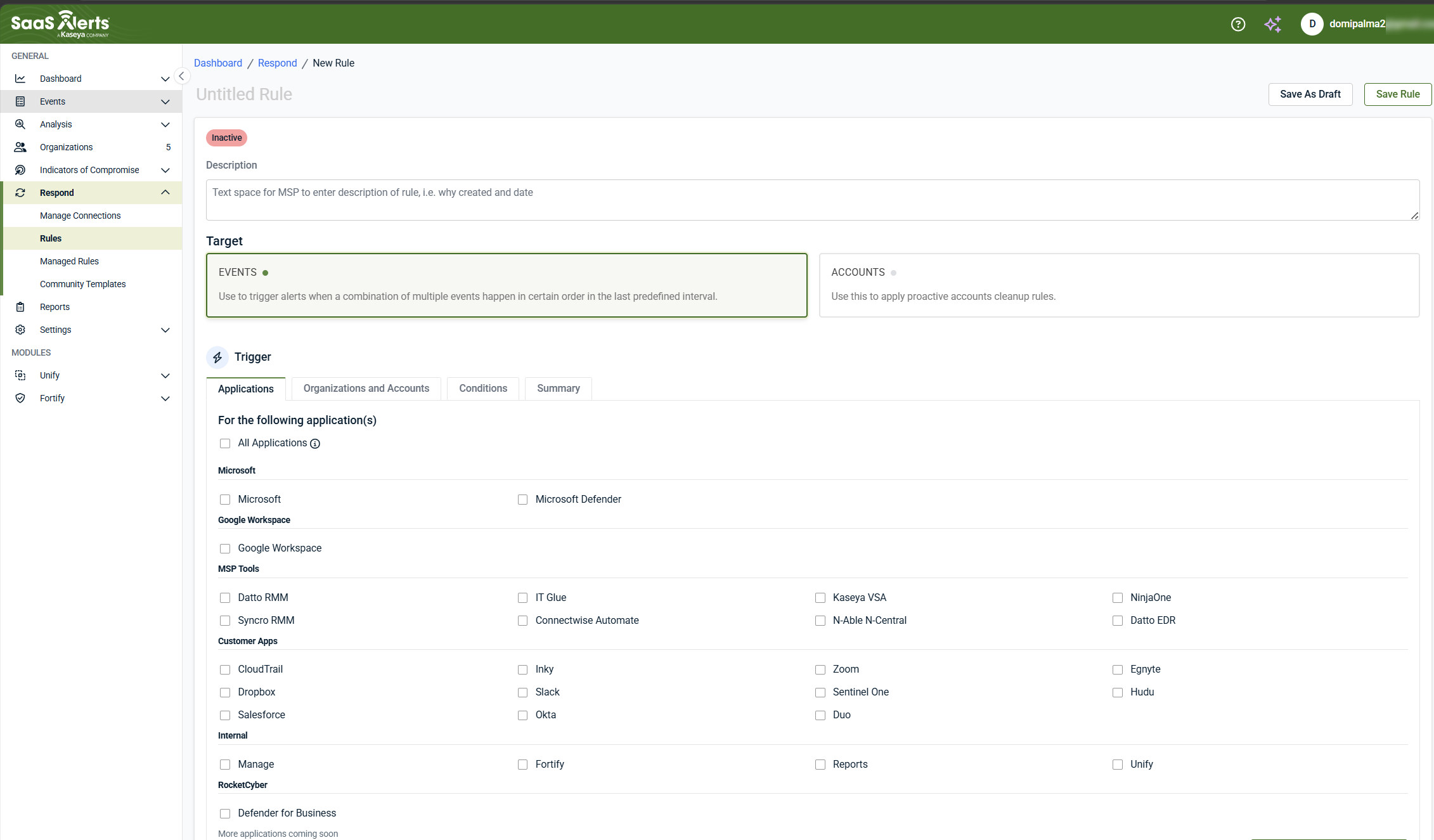
Task: Click the Untitled Rule title field
Action: [x=244, y=94]
